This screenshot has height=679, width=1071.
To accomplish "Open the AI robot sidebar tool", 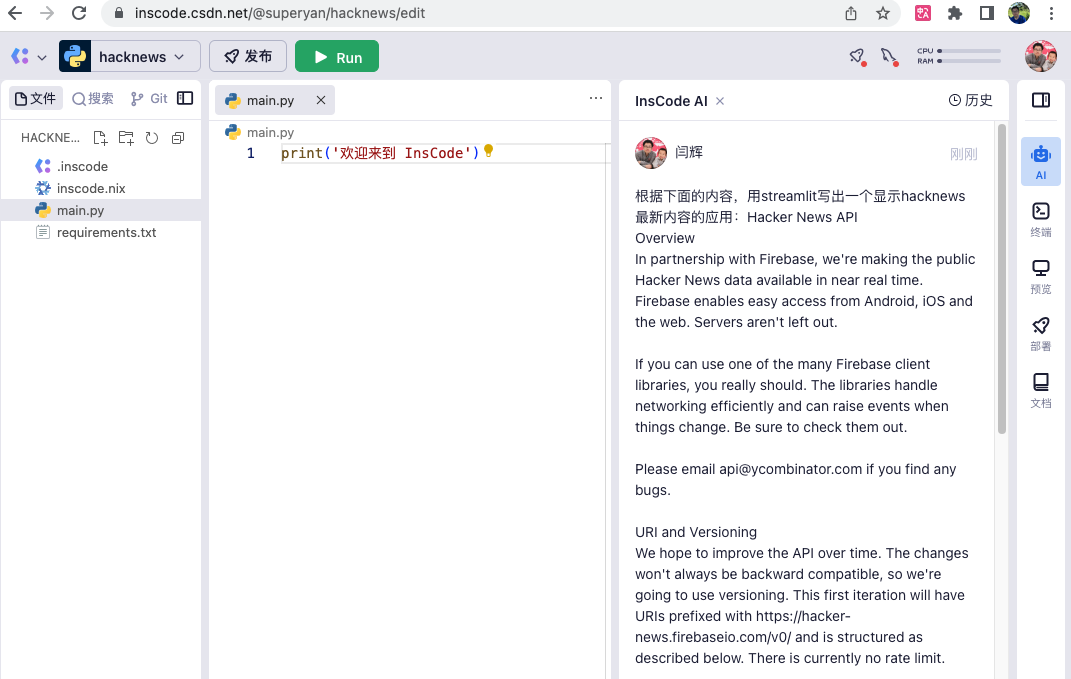I will [1041, 162].
